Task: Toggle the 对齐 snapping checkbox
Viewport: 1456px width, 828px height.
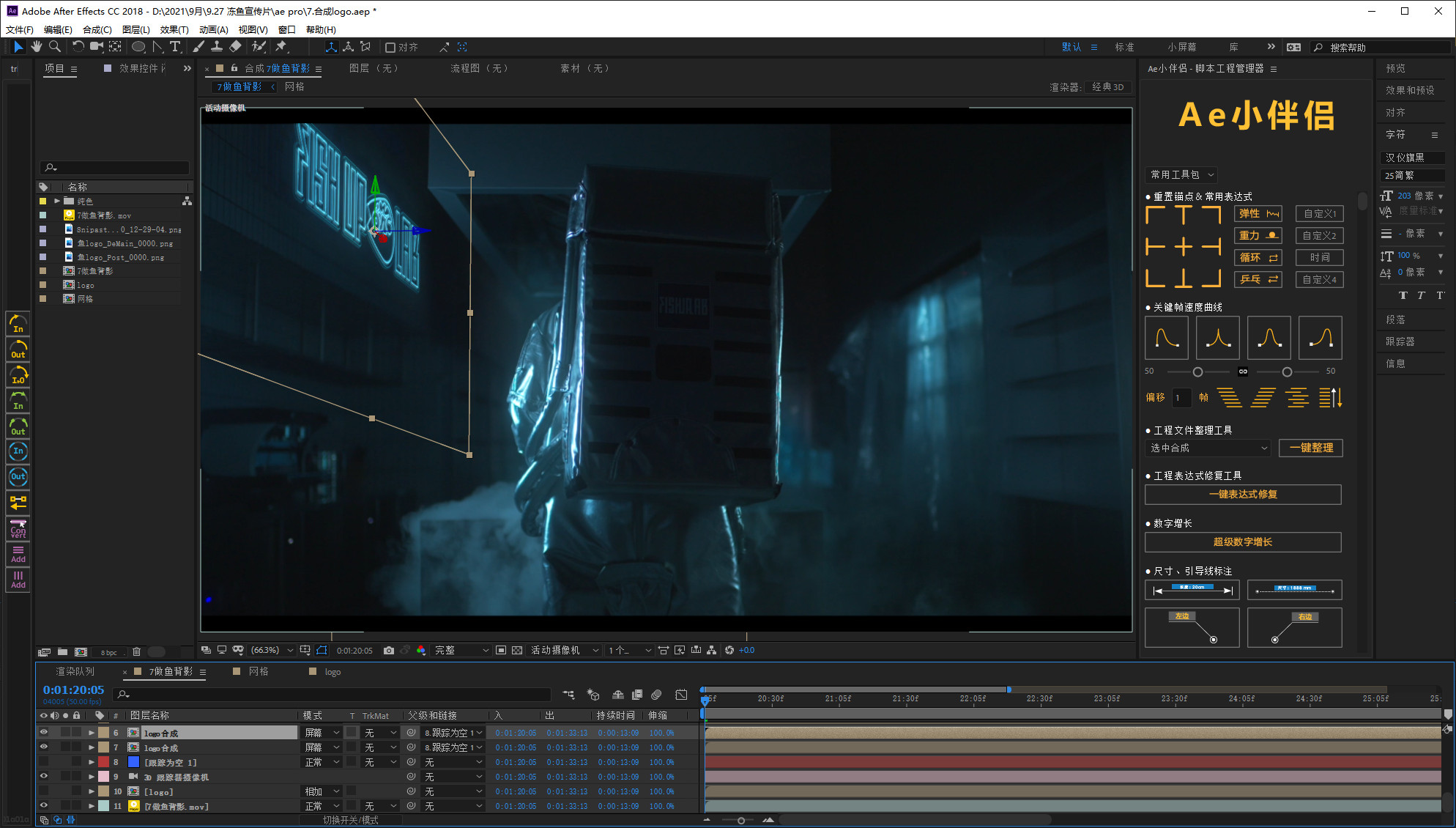Action: click(x=390, y=48)
